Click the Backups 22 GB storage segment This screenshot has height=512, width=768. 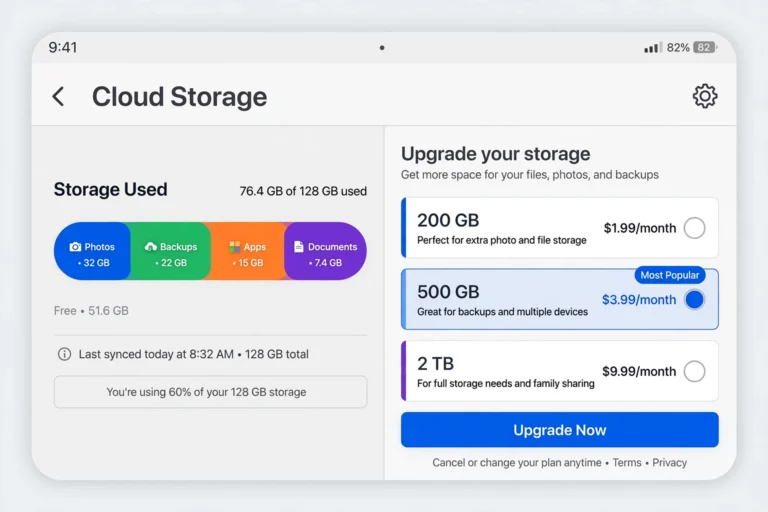point(170,251)
